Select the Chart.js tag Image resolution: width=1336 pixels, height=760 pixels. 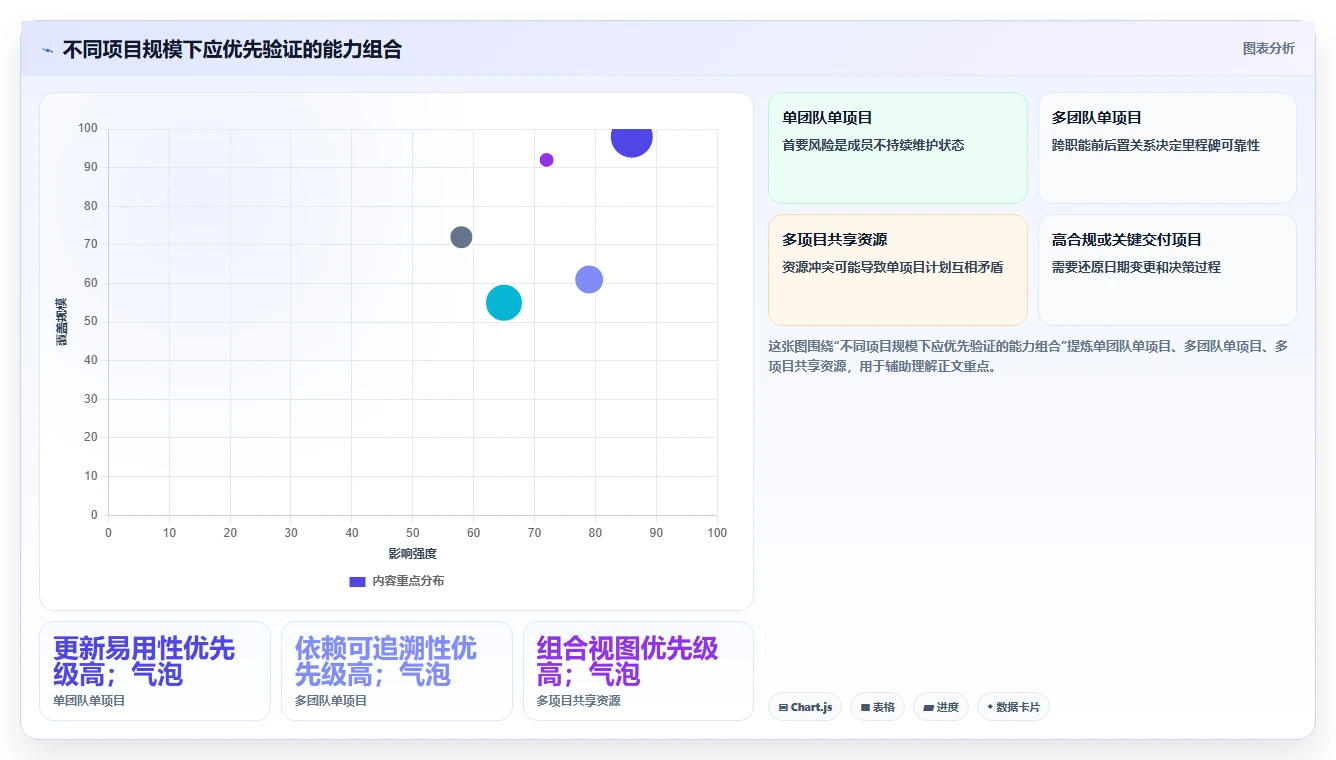pyautogui.click(x=805, y=707)
